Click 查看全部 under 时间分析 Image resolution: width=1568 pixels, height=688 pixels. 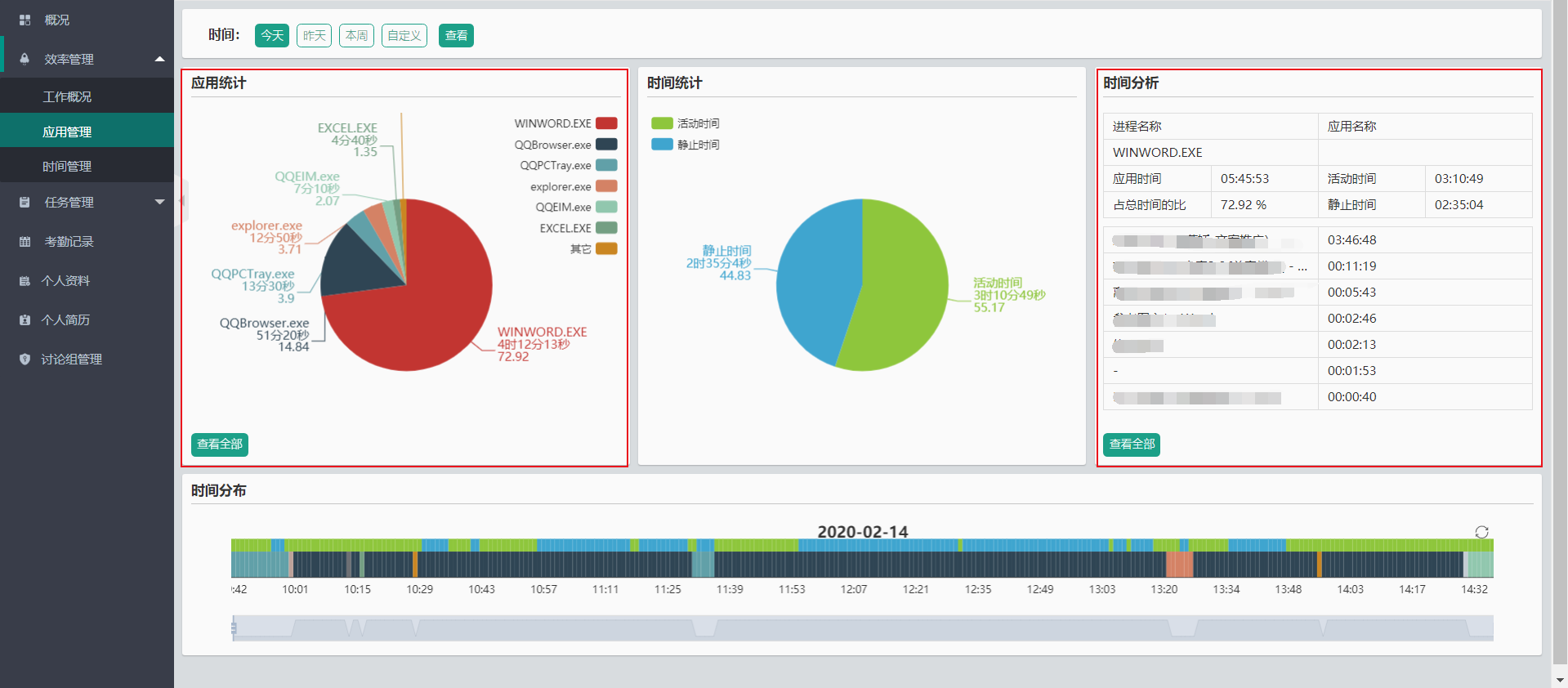pyautogui.click(x=1132, y=444)
